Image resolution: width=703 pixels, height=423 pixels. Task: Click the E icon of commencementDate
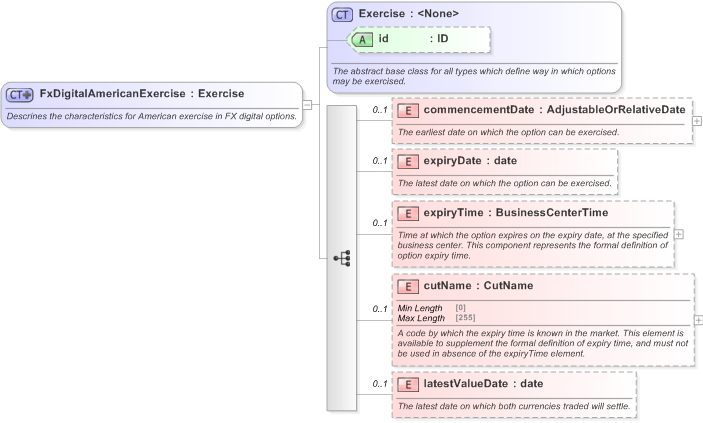pos(408,110)
